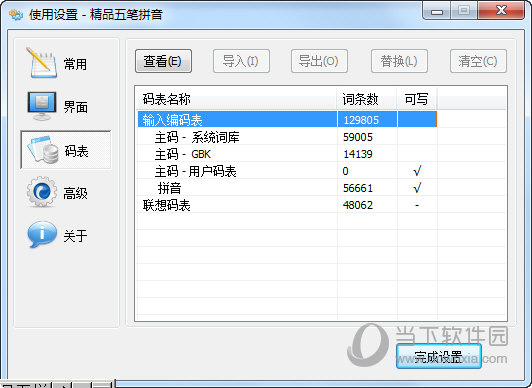Switch to the 码表 tab label
The height and width of the screenshot is (388, 532).
[76, 151]
